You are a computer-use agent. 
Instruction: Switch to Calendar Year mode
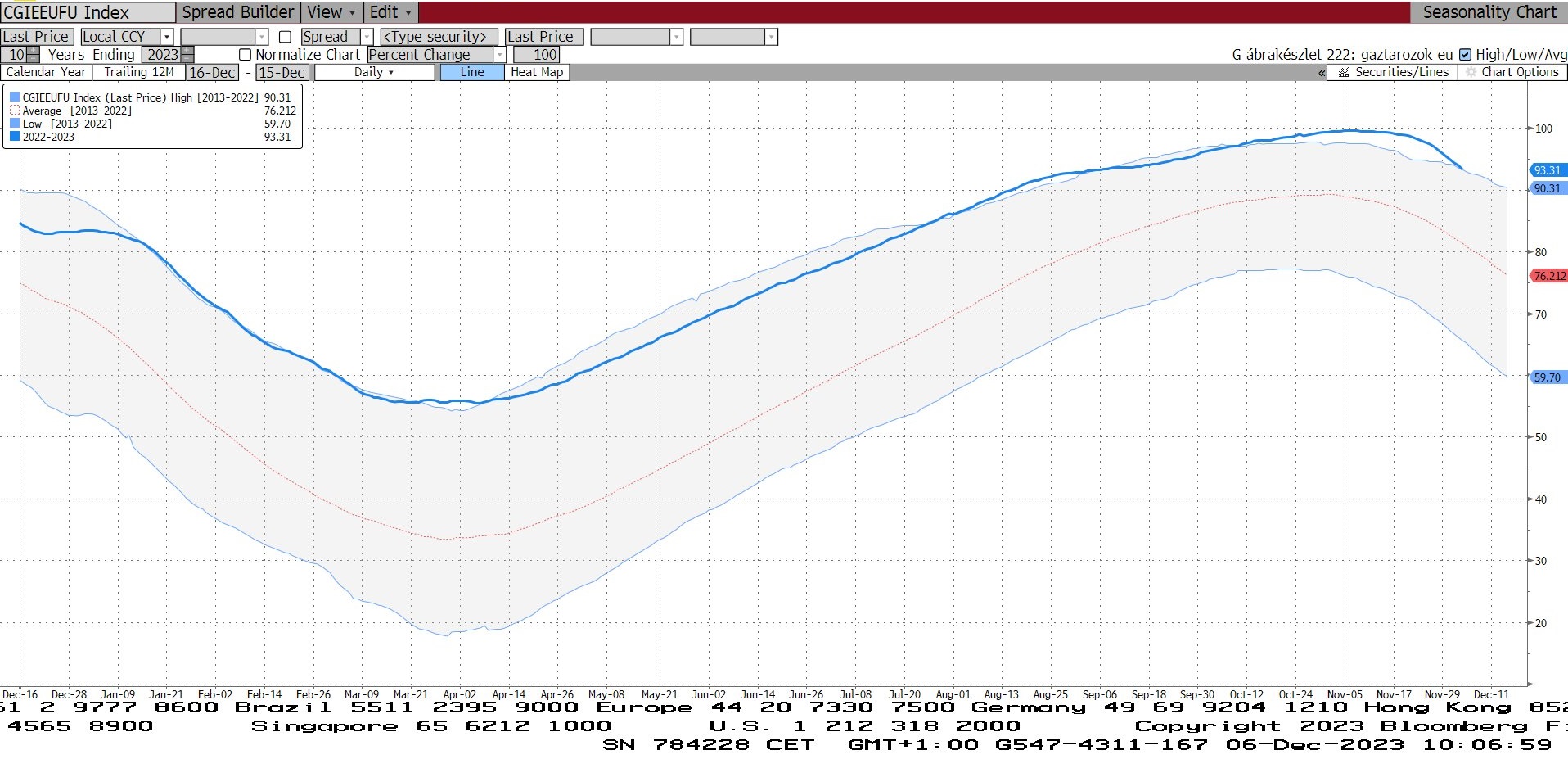(46, 72)
